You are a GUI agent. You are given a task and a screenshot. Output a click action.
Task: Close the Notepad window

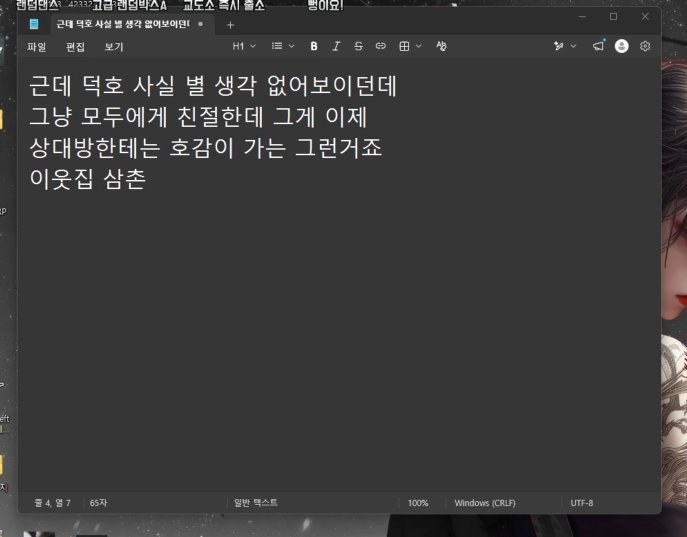[645, 17]
